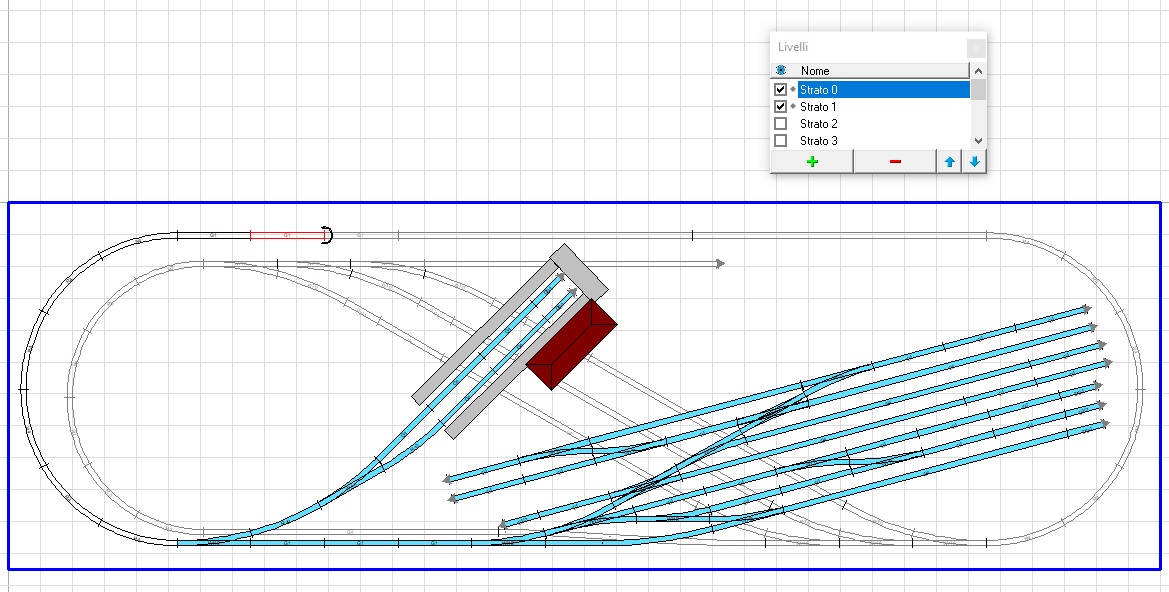Add a new layer with green plus
This screenshot has height=592, width=1169.
[x=811, y=162]
